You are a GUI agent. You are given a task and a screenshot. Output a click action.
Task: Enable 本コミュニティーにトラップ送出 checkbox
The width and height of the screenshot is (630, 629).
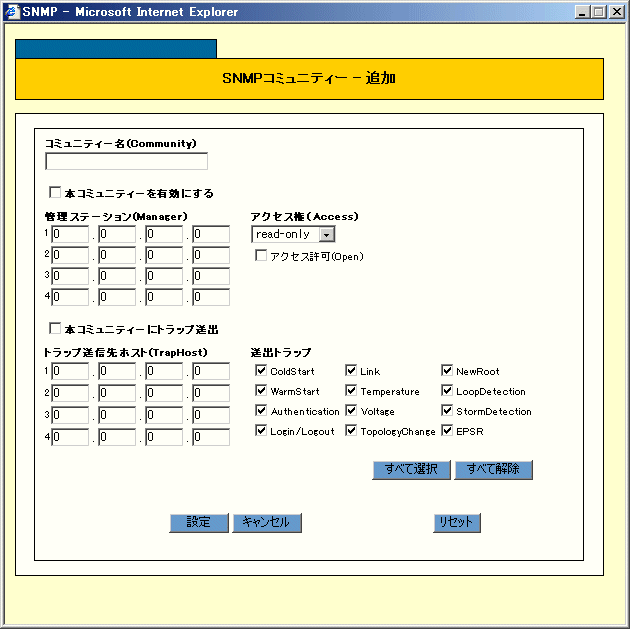pyautogui.click(x=55, y=328)
